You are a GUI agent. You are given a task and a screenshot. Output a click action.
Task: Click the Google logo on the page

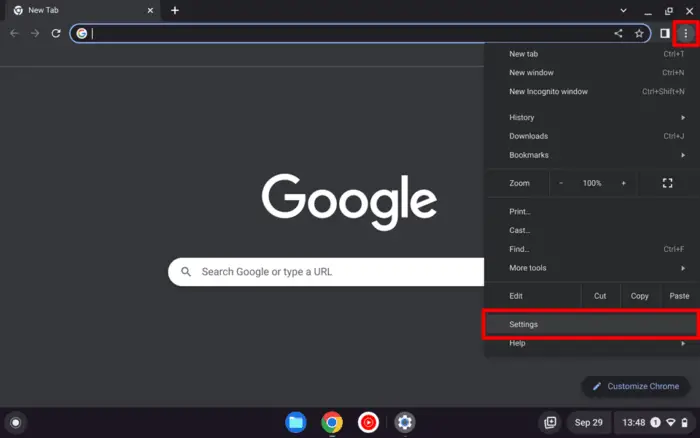[x=350, y=201]
